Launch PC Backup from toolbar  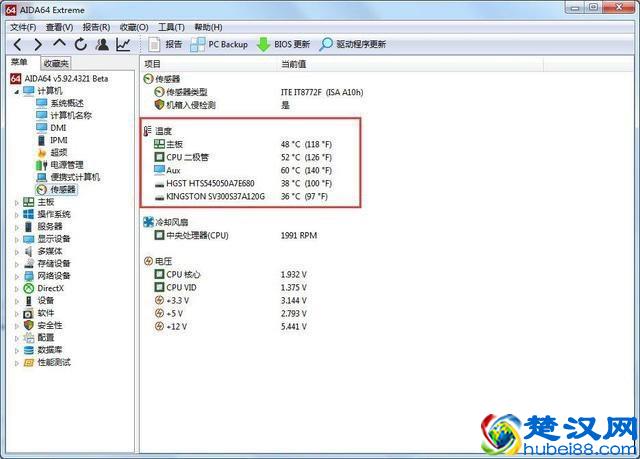click(219, 44)
